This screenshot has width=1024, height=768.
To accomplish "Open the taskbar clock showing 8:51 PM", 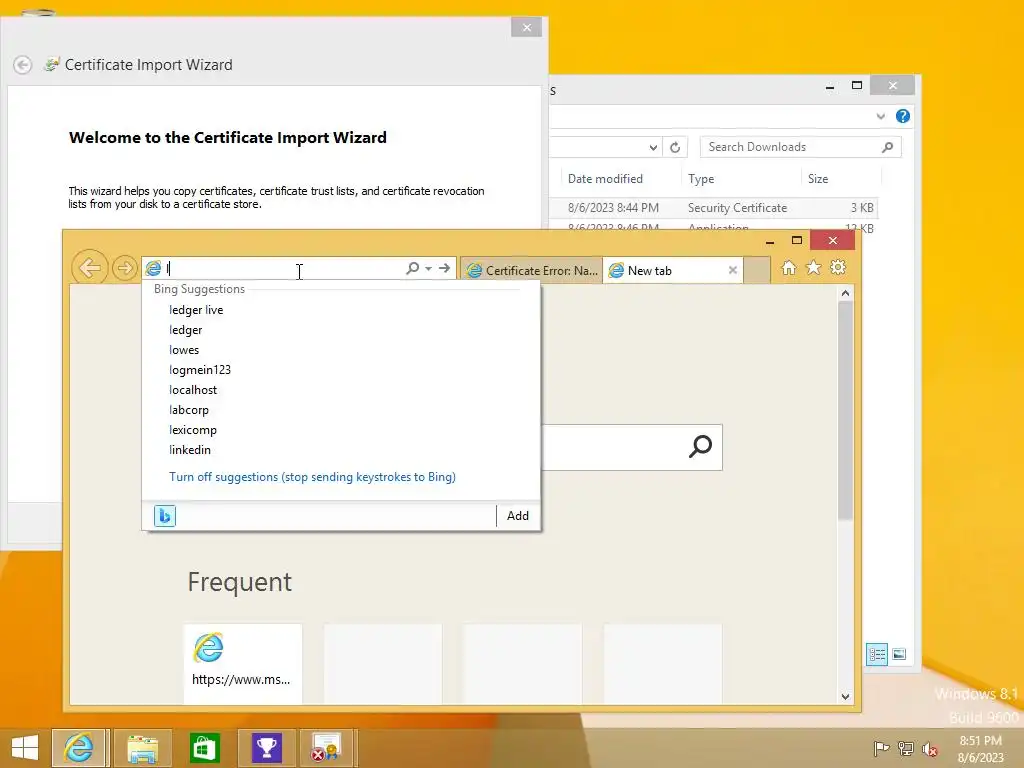I will [x=980, y=748].
